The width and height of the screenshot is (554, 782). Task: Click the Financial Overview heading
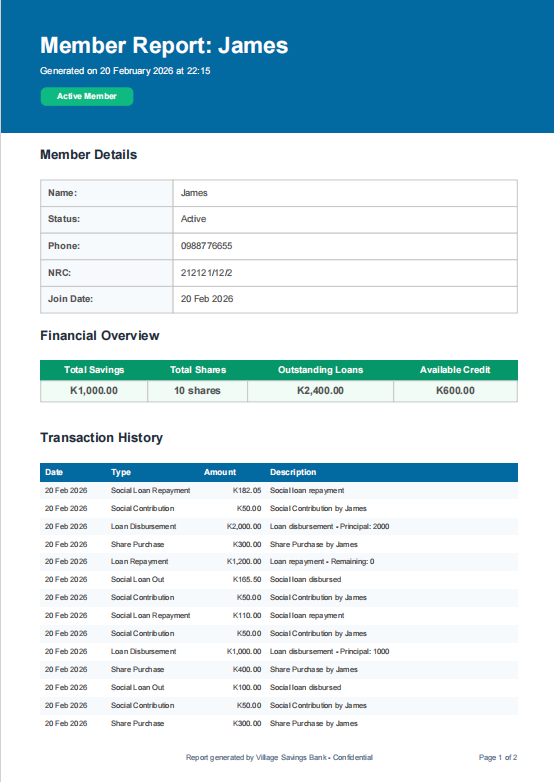tap(100, 336)
